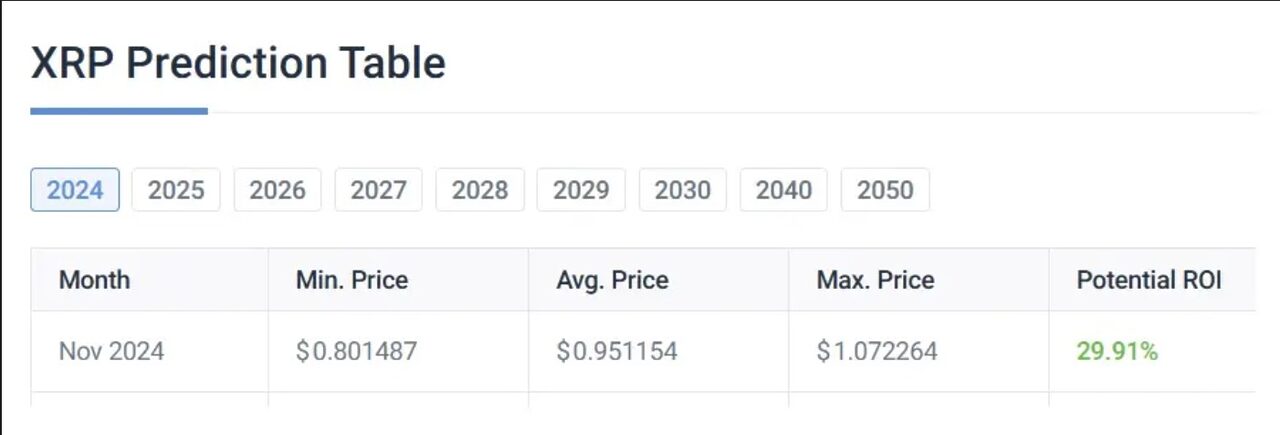Click the $0.801487 minimum price value
Viewport: 1280px width, 435px height.
point(356,352)
